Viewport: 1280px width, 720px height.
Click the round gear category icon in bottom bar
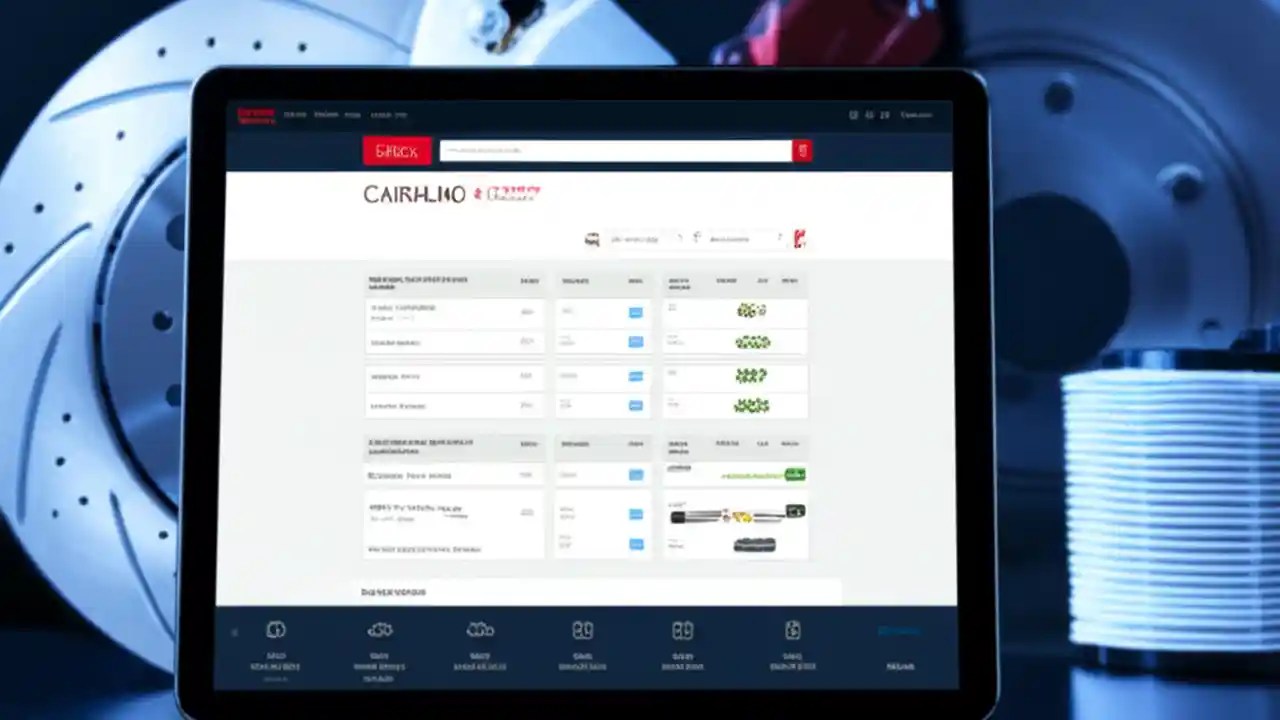pyautogui.click(x=277, y=632)
